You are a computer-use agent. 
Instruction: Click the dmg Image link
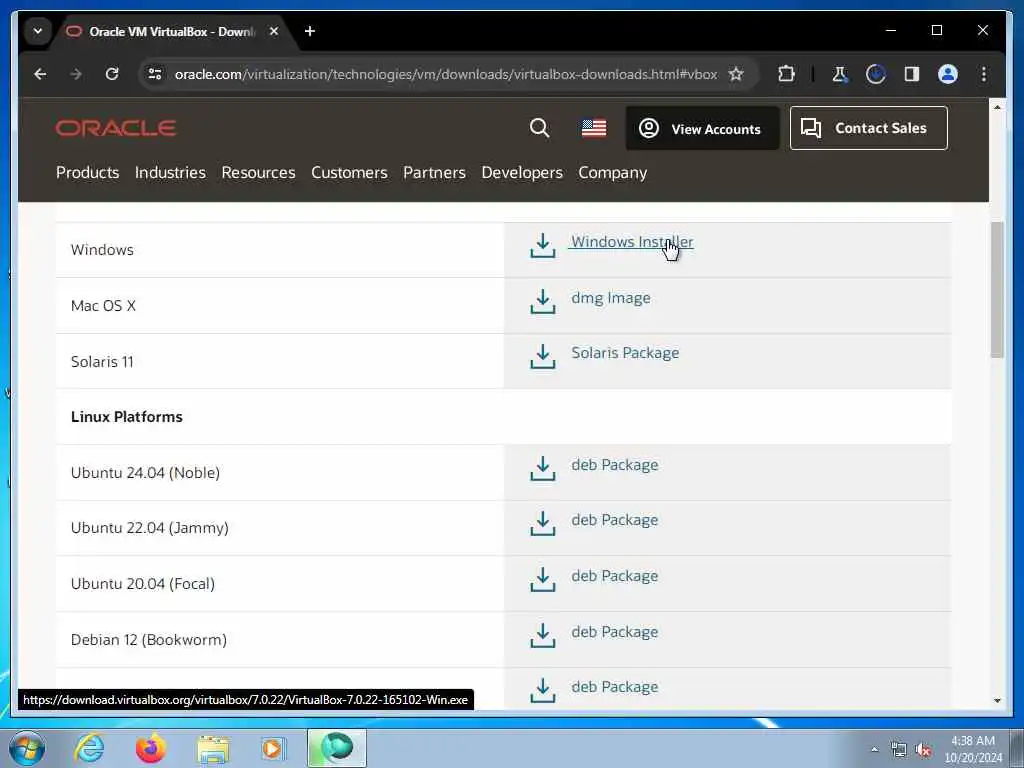click(x=611, y=298)
